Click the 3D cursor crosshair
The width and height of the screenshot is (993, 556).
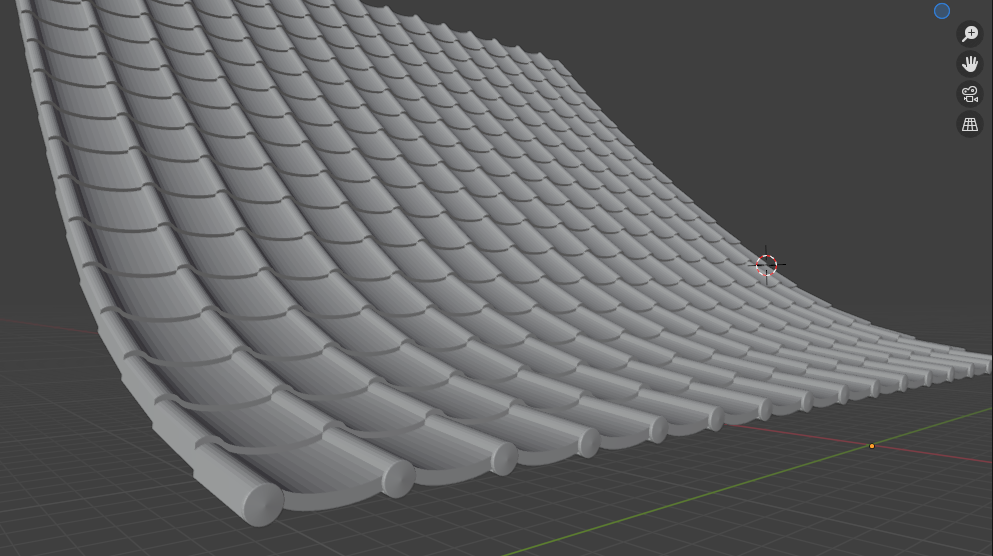[x=766, y=265]
